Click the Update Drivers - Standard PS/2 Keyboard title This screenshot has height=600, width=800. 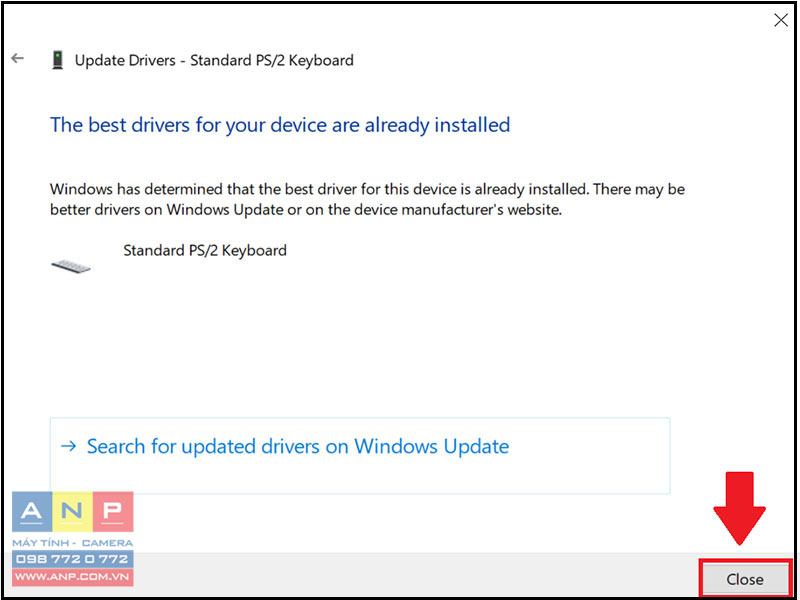214,60
